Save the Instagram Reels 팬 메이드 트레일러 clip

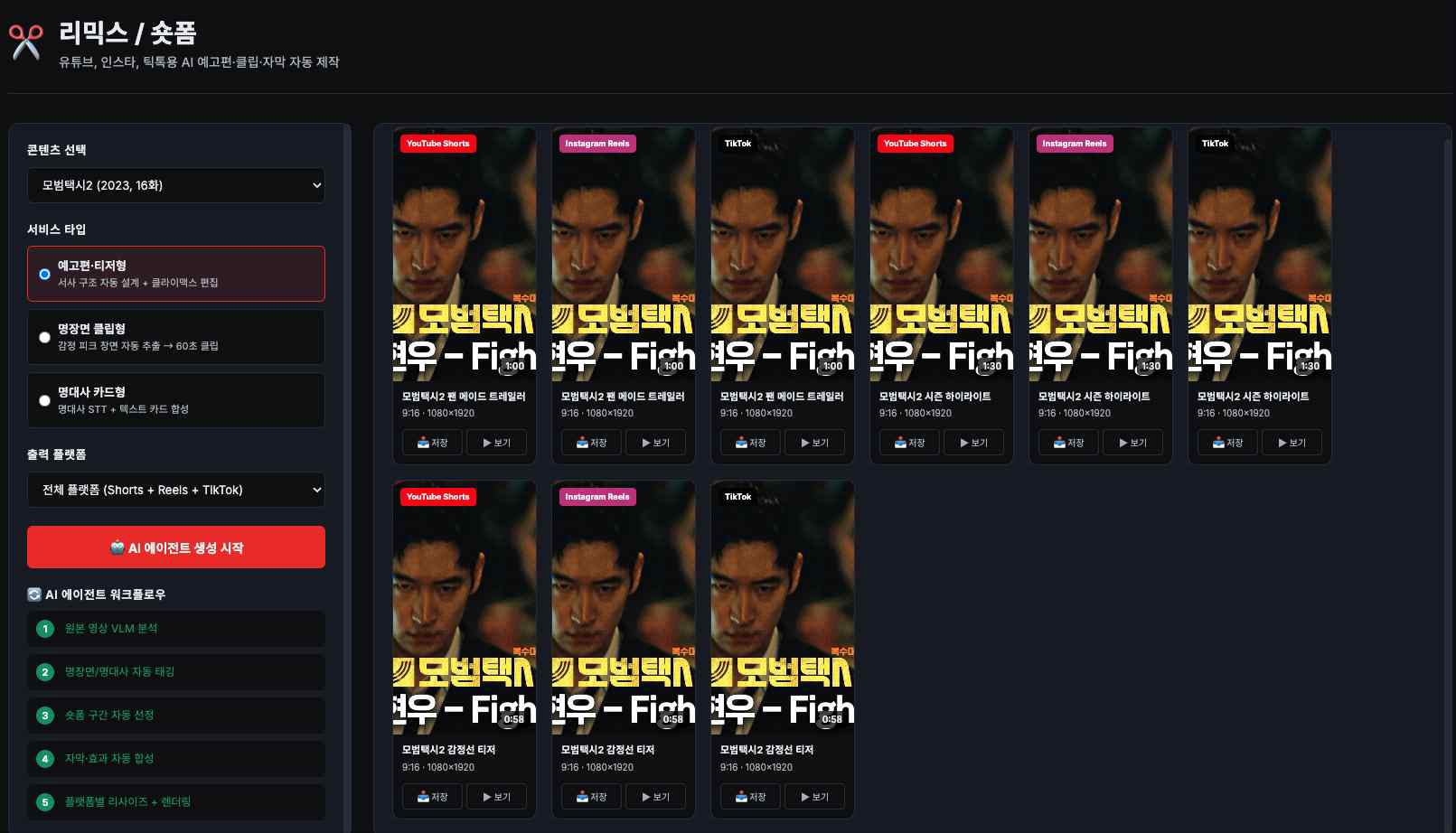point(591,443)
